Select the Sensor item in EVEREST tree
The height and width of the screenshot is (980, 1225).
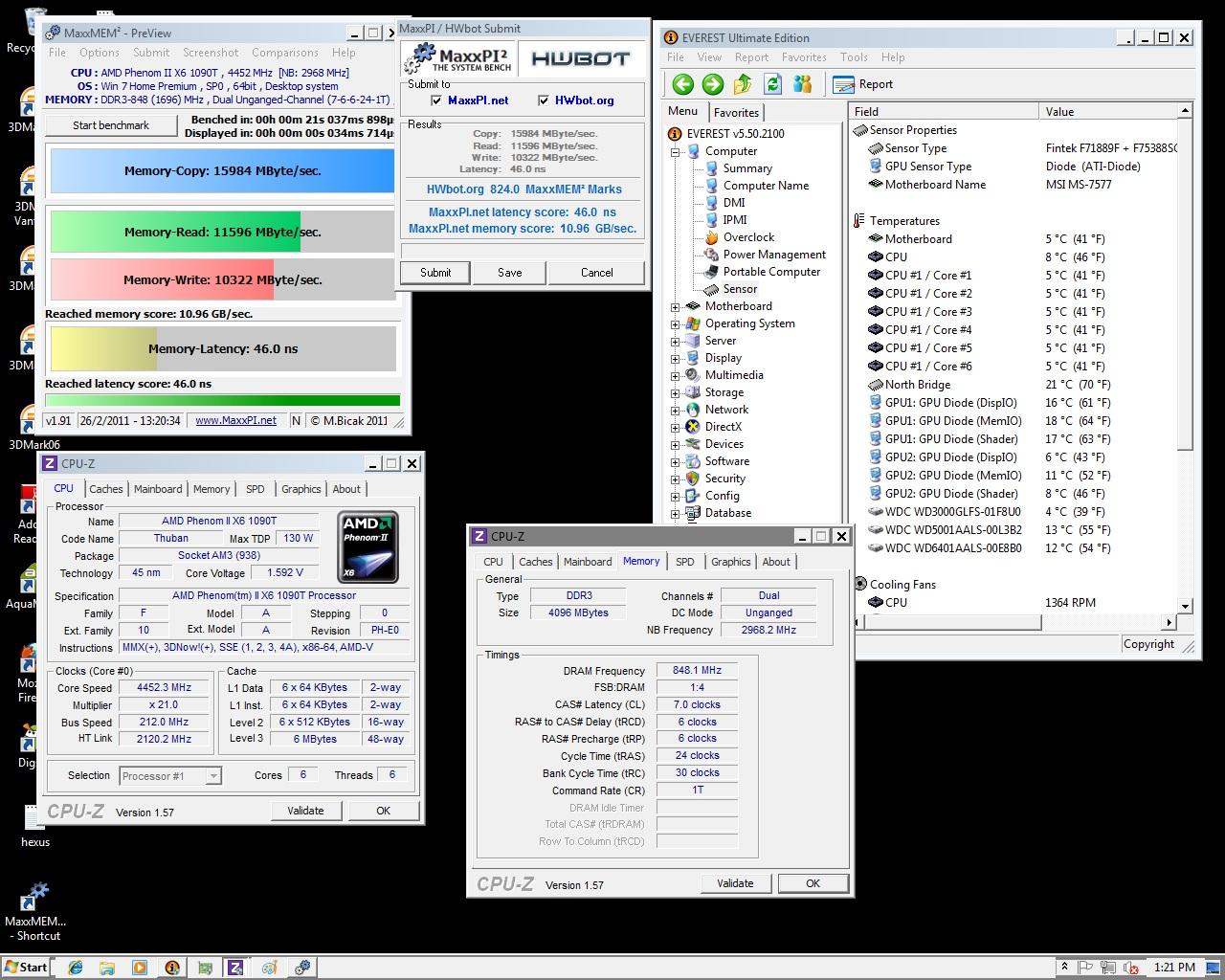coord(739,289)
